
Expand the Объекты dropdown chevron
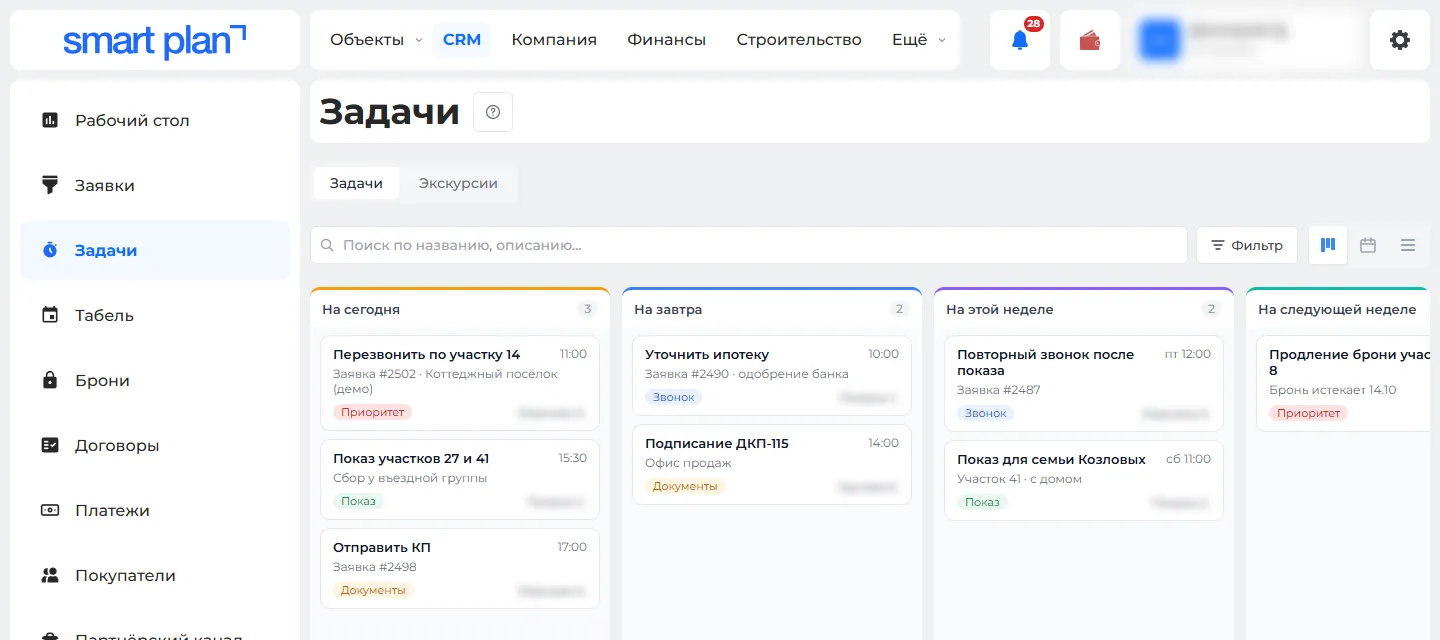[419, 41]
